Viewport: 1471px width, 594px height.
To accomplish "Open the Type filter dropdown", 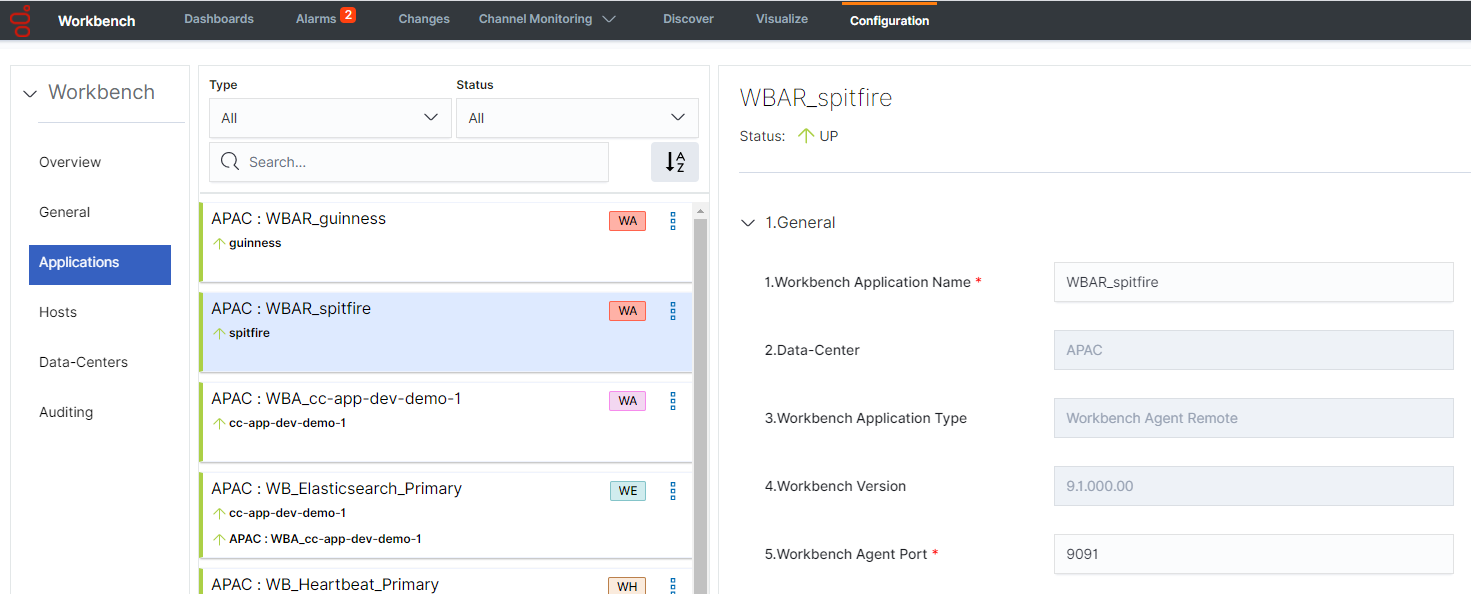I will pyautogui.click(x=330, y=118).
